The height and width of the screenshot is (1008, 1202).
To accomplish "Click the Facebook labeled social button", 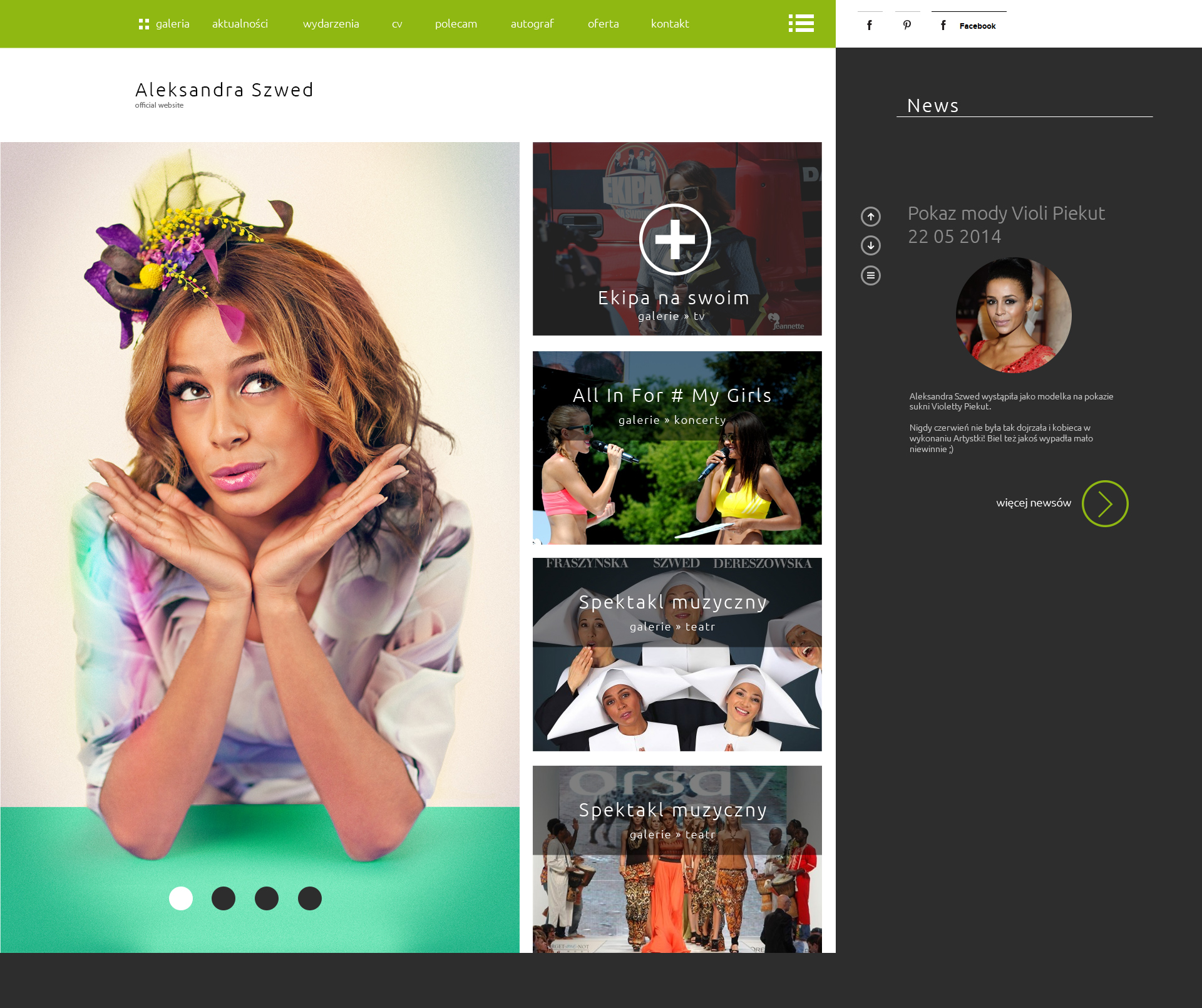I will tap(968, 26).
